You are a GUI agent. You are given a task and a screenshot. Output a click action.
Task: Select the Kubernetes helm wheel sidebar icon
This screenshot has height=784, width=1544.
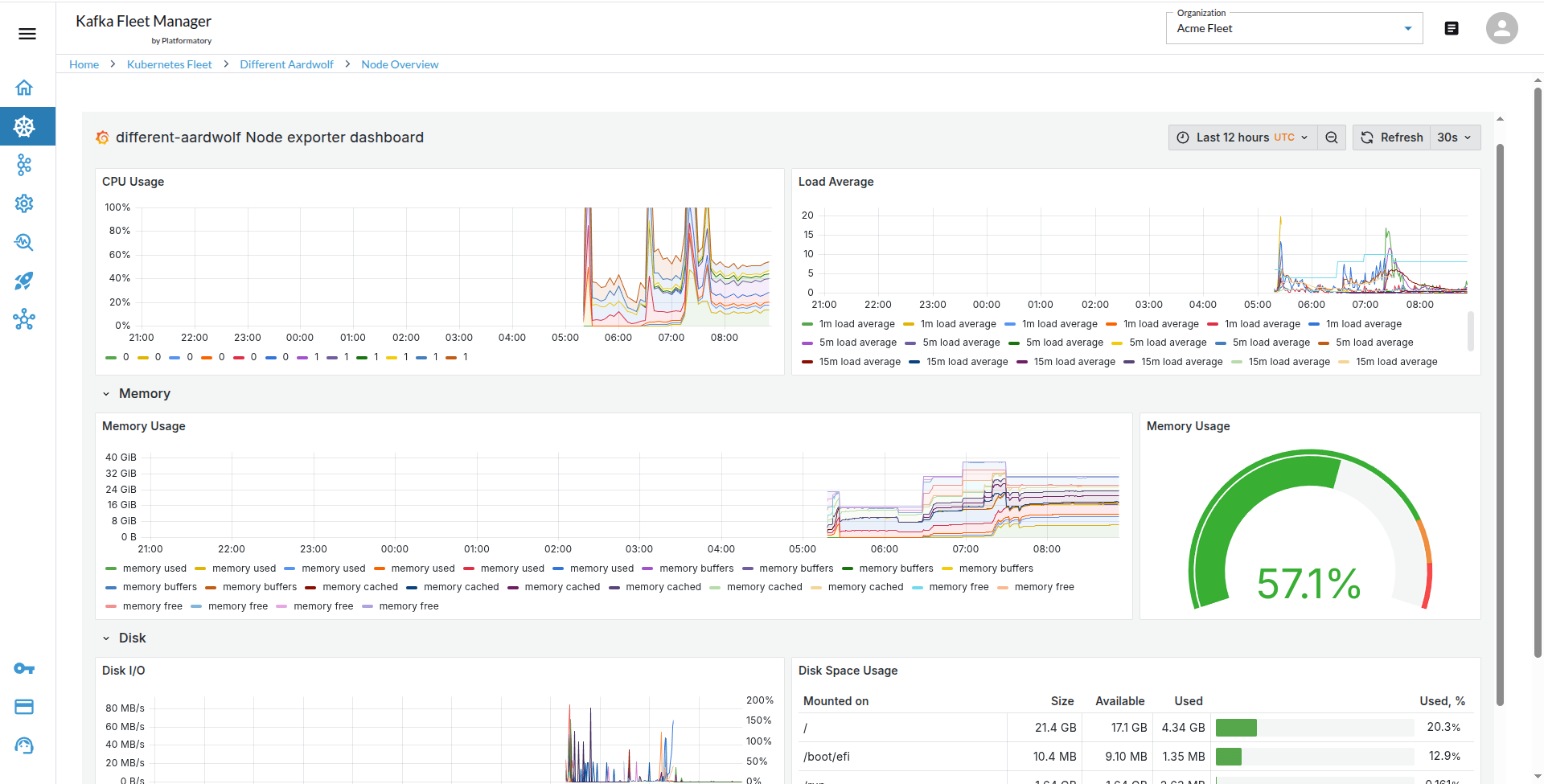click(x=24, y=126)
